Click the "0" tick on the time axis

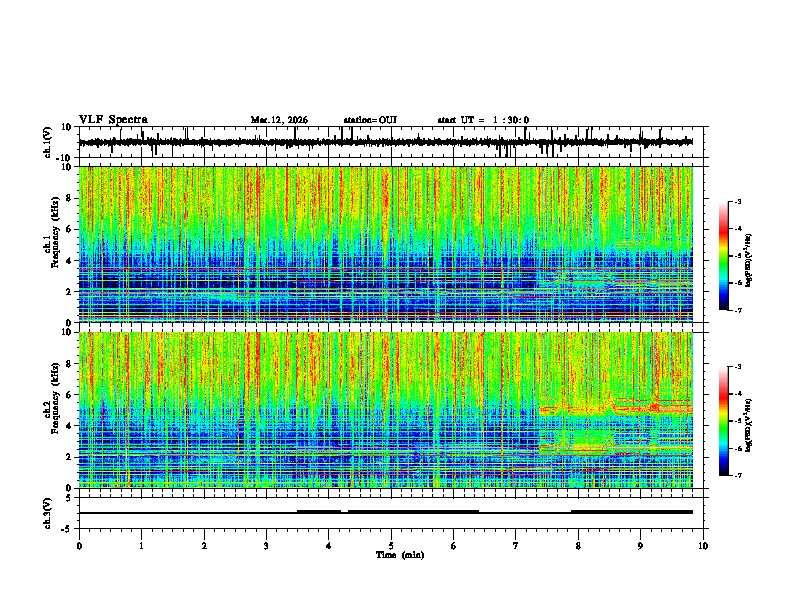[x=79, y=546]
